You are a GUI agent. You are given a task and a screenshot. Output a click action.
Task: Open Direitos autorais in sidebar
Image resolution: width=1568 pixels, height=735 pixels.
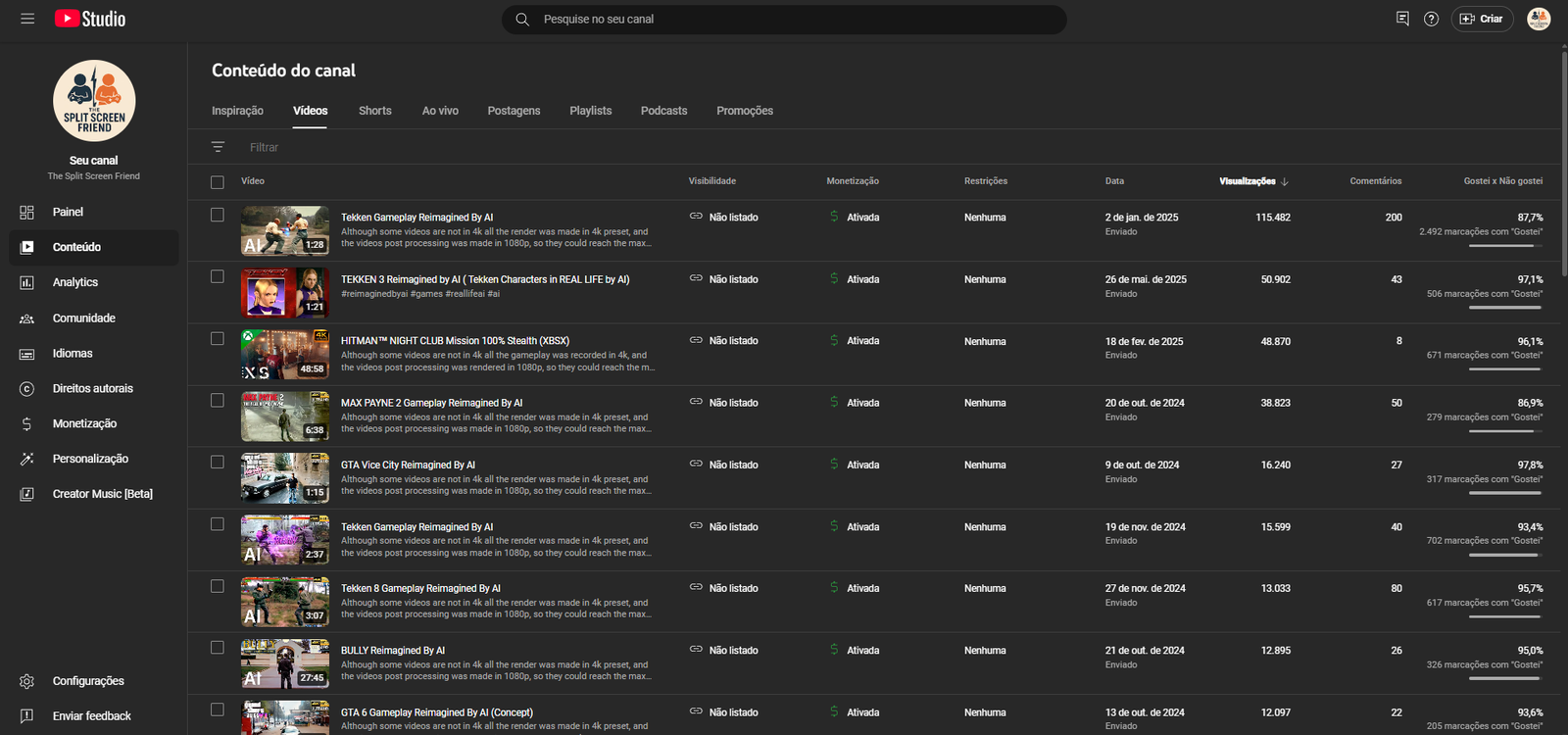(94, 388)
